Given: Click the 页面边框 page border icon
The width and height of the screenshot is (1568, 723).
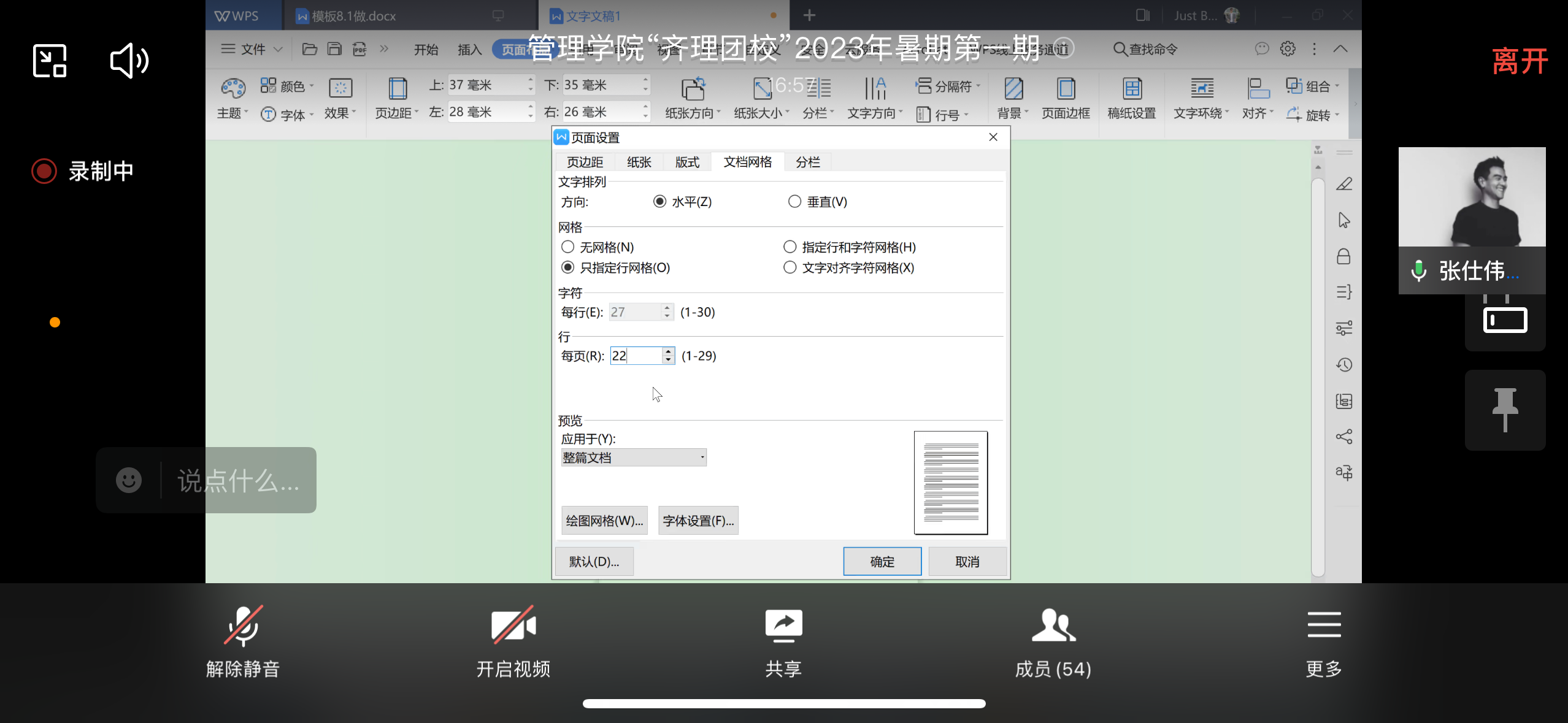Looking at the screenshot, I should coord(1066,98).
